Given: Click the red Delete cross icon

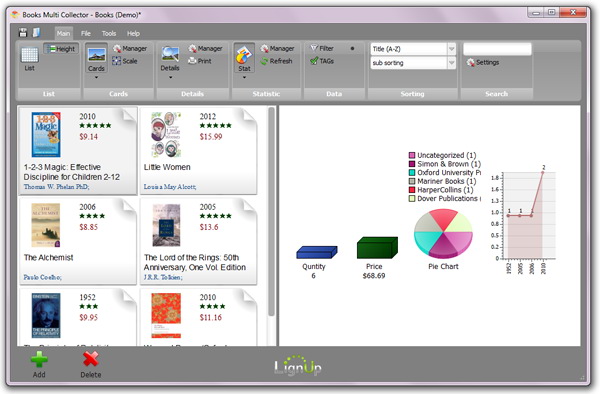Looking at the screenshot, I should click(91, 359).
